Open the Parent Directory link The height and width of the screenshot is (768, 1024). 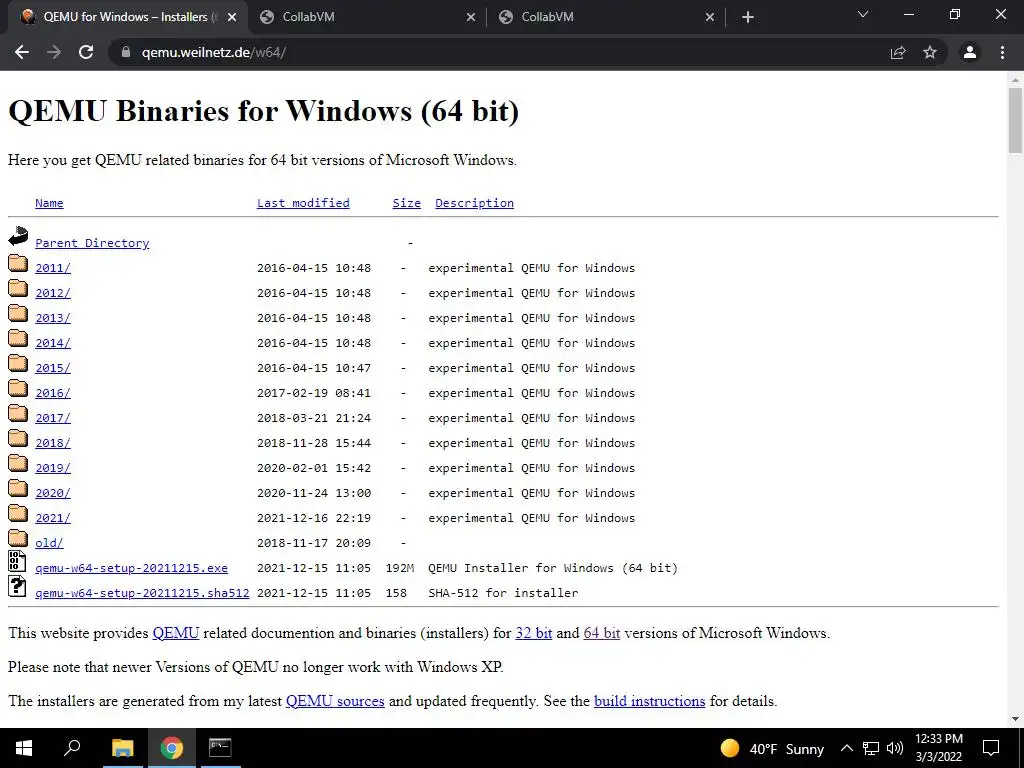pos(92,243)
